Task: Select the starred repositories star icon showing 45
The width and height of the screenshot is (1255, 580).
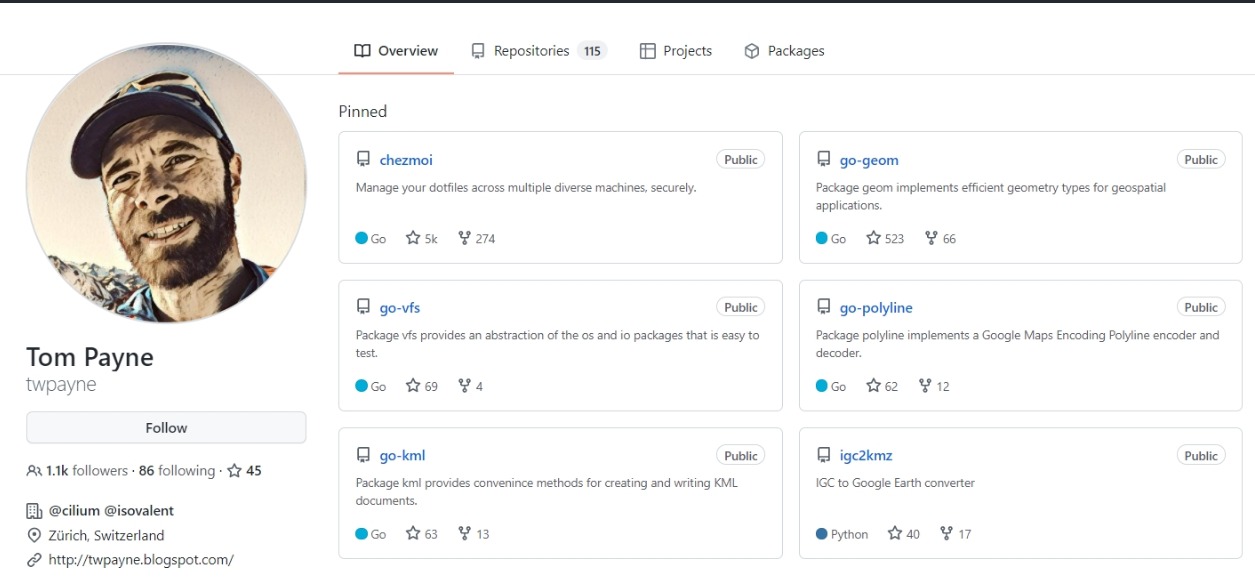Action: point(234,470)
